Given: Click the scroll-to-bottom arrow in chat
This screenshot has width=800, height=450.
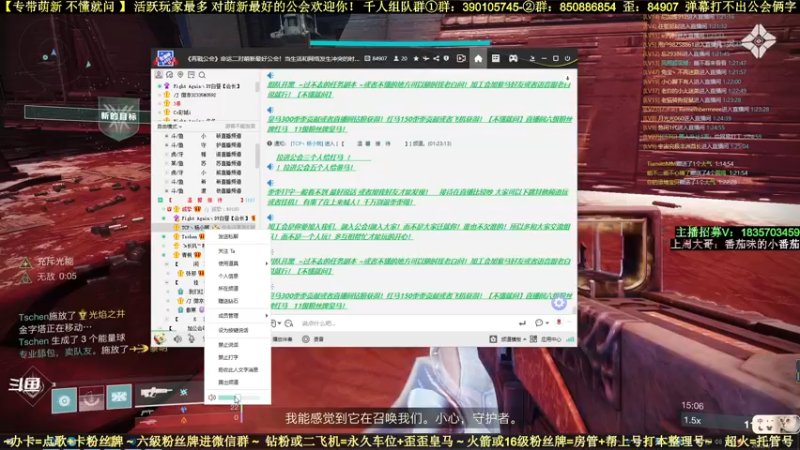Looking at the screenshot, I should tap(567, 78).
